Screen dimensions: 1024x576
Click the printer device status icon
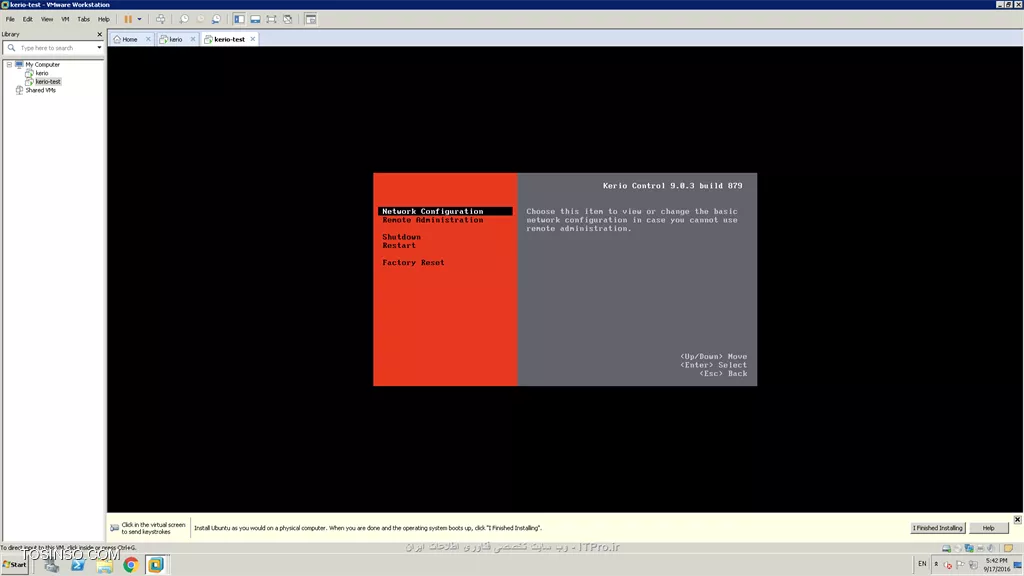click(x=980, y=548)
